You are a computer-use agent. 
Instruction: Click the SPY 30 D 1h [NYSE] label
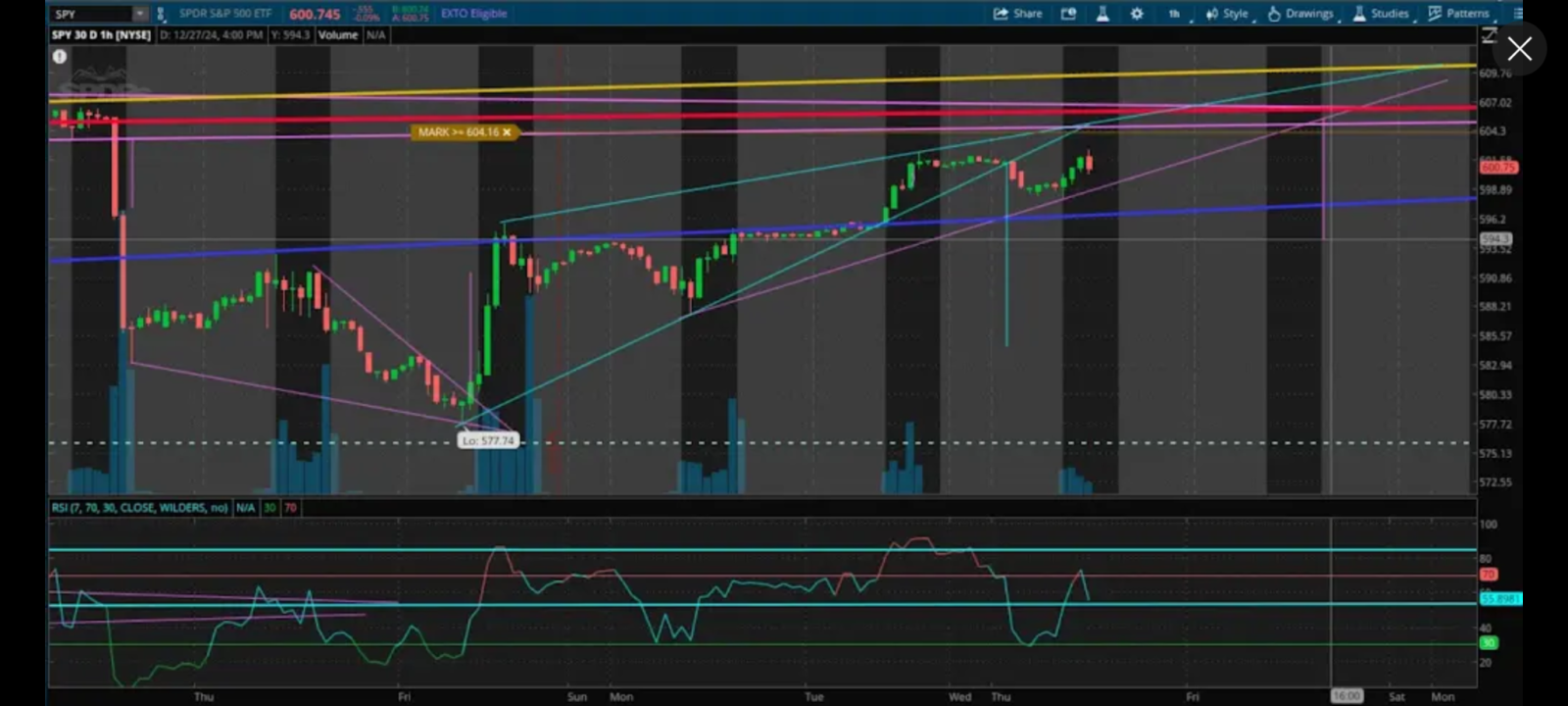[101, 35]
